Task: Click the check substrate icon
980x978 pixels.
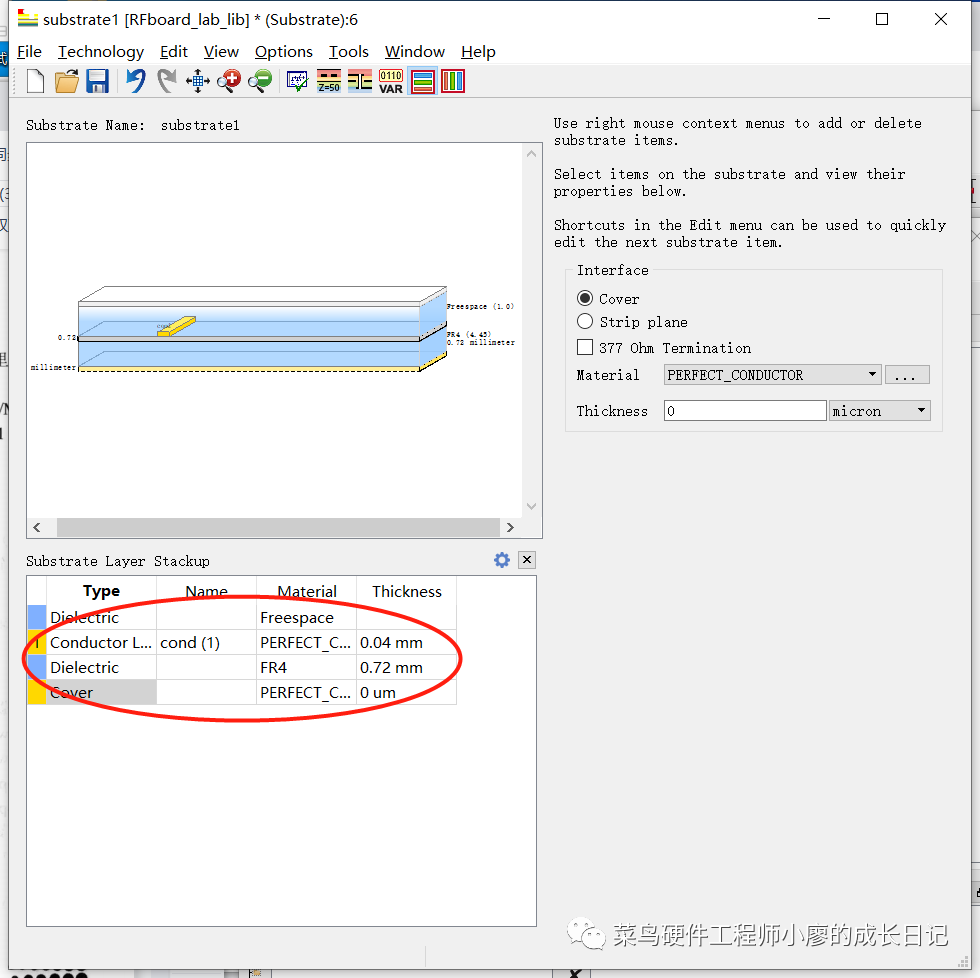Action: coord(297,81)
